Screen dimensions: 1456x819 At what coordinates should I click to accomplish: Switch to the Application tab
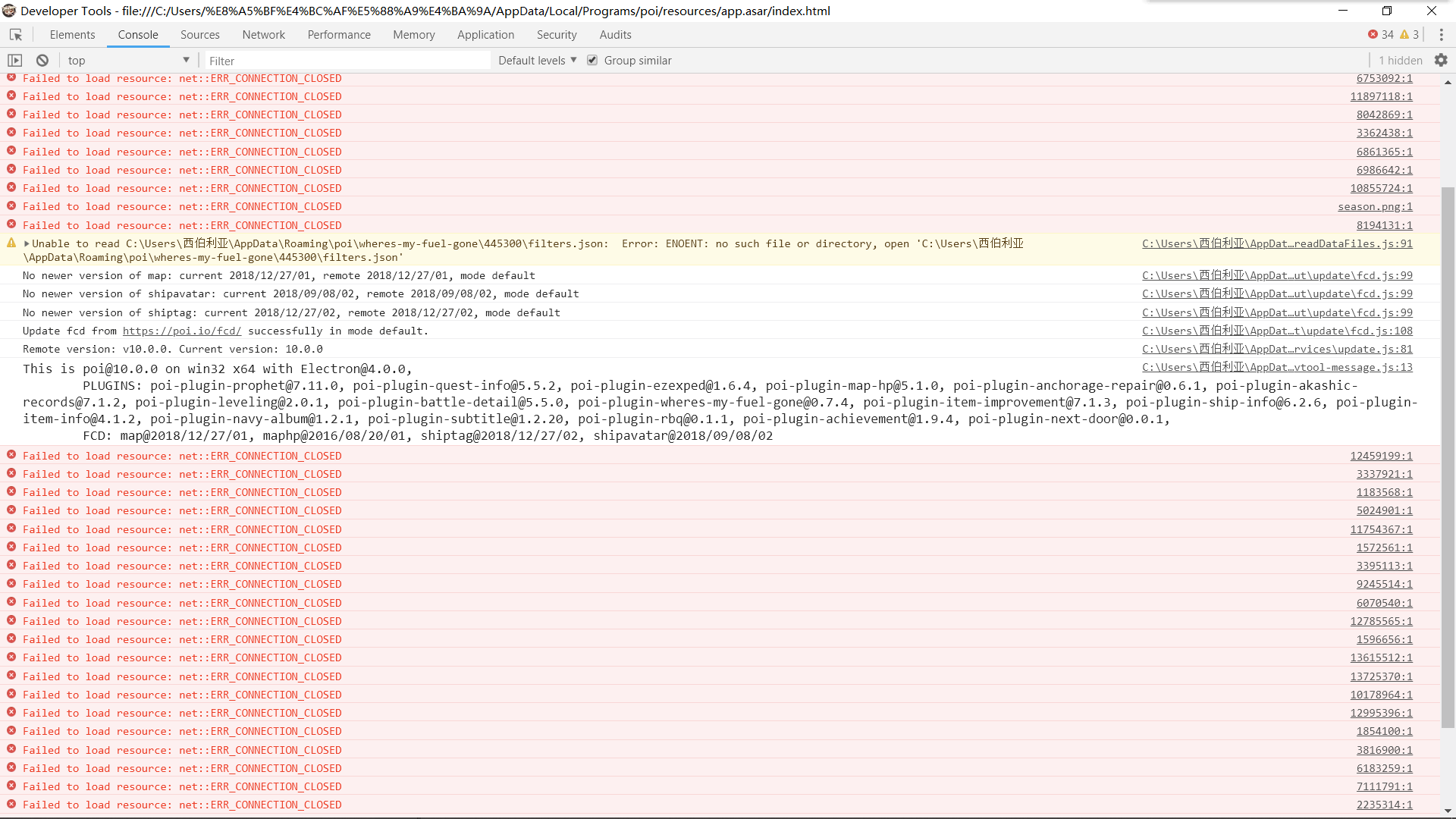[x=485, y=35]
